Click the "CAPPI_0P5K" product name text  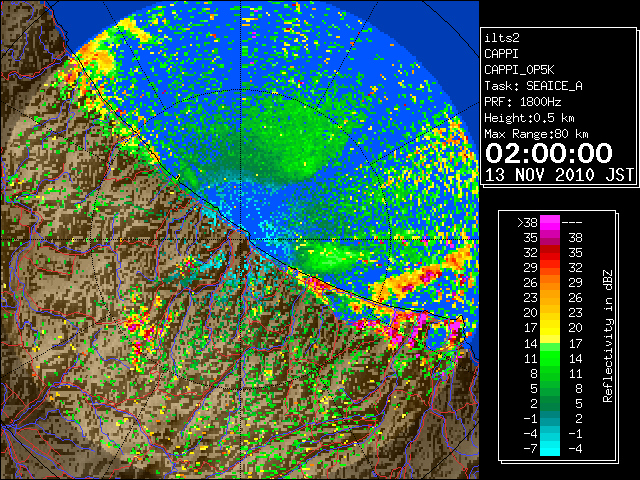tap(519, 70)
